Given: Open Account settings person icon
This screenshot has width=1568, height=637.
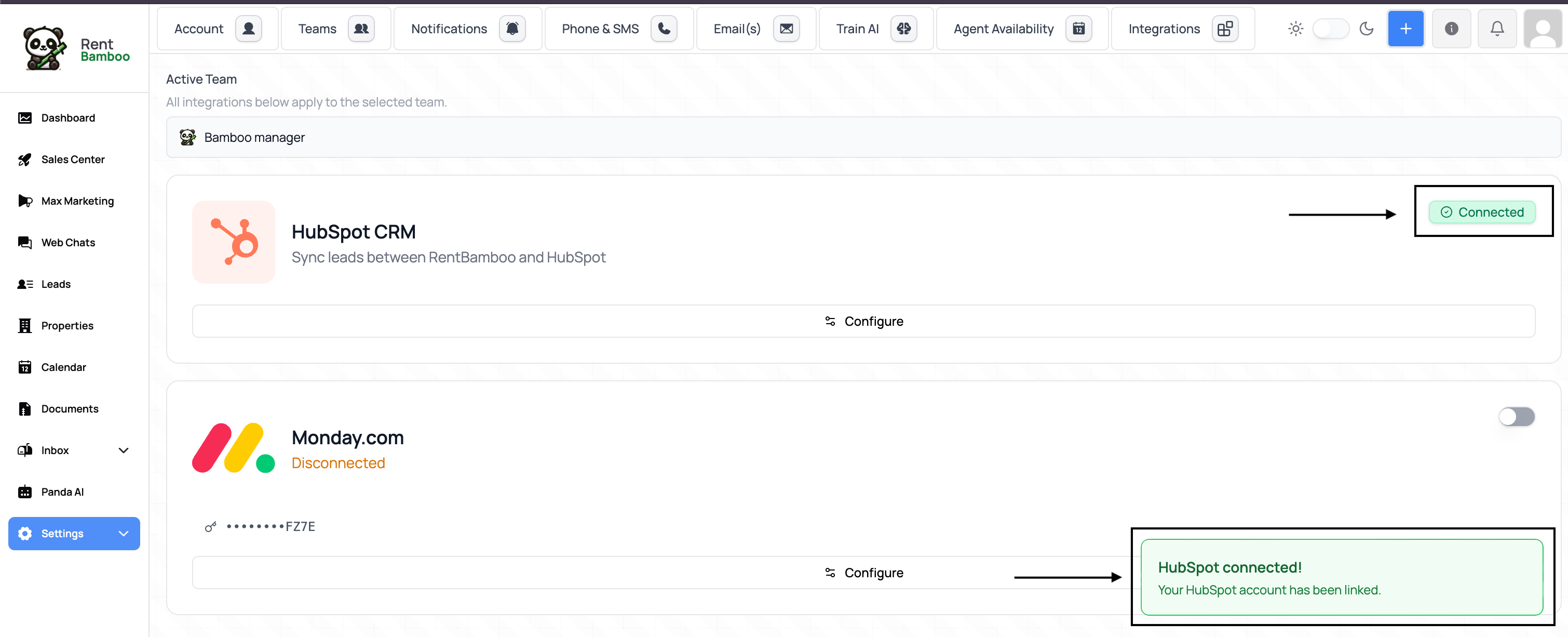Looking at the screenshot, I should pos(248,29).
